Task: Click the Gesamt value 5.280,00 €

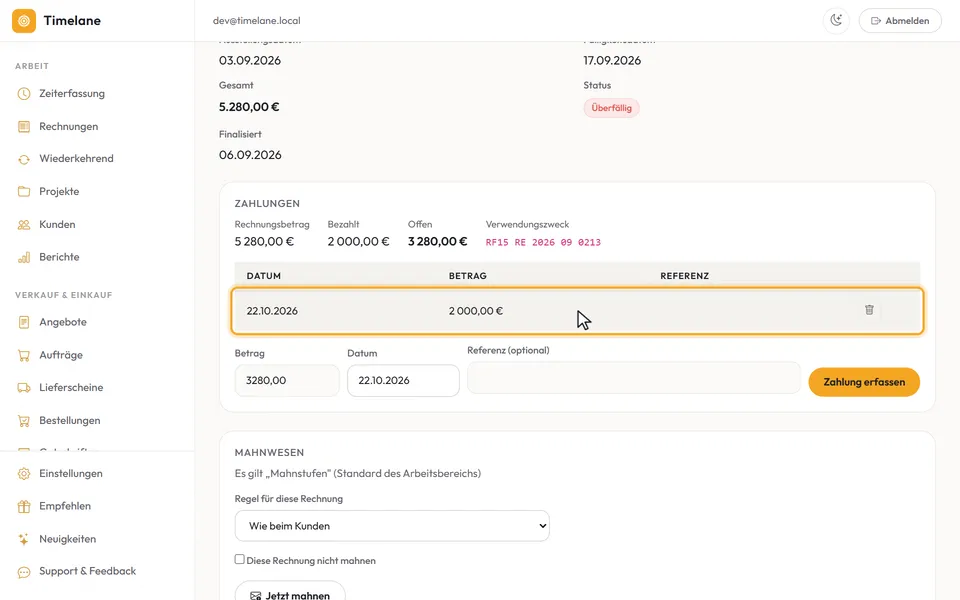Action: [249, 107]
